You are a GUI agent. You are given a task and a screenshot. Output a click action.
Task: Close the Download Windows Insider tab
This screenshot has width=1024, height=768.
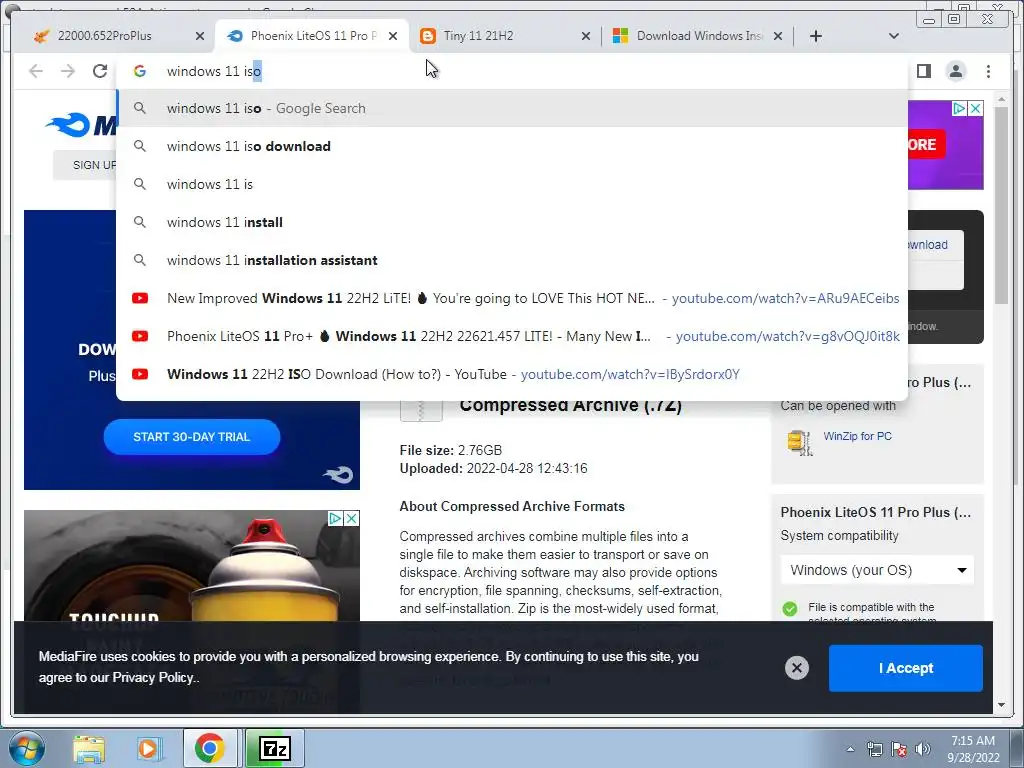(x=778, y=36)
